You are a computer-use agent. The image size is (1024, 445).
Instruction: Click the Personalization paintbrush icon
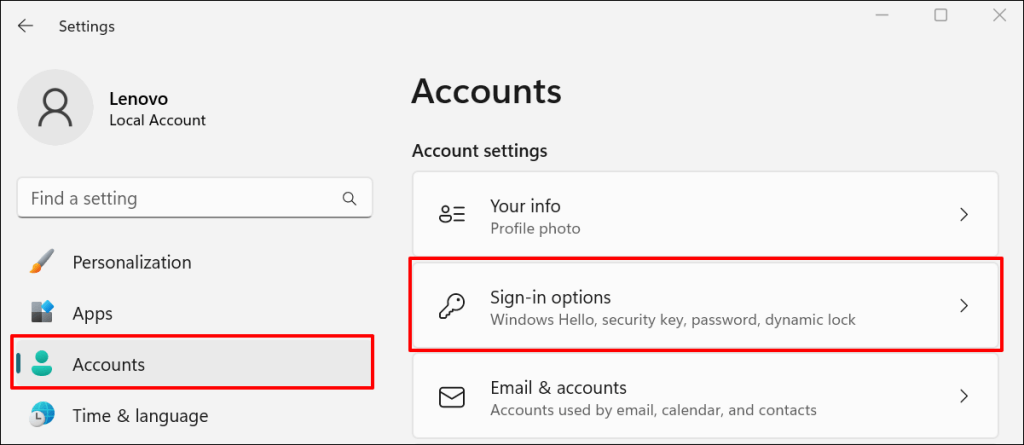pyautogui.click(x=42, y=262)
